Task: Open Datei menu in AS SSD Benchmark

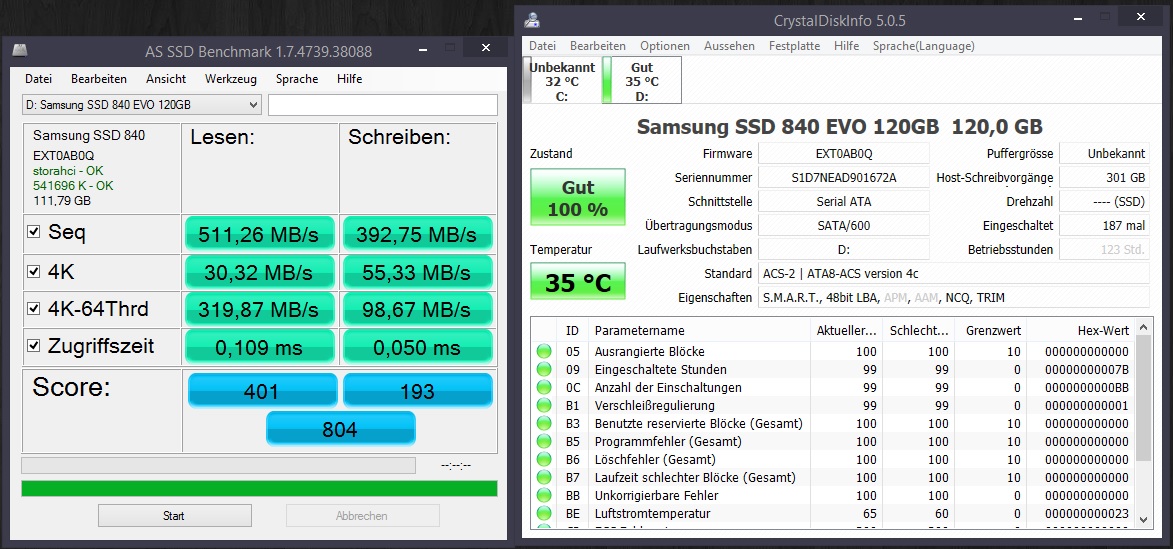Action: point(38,79)
